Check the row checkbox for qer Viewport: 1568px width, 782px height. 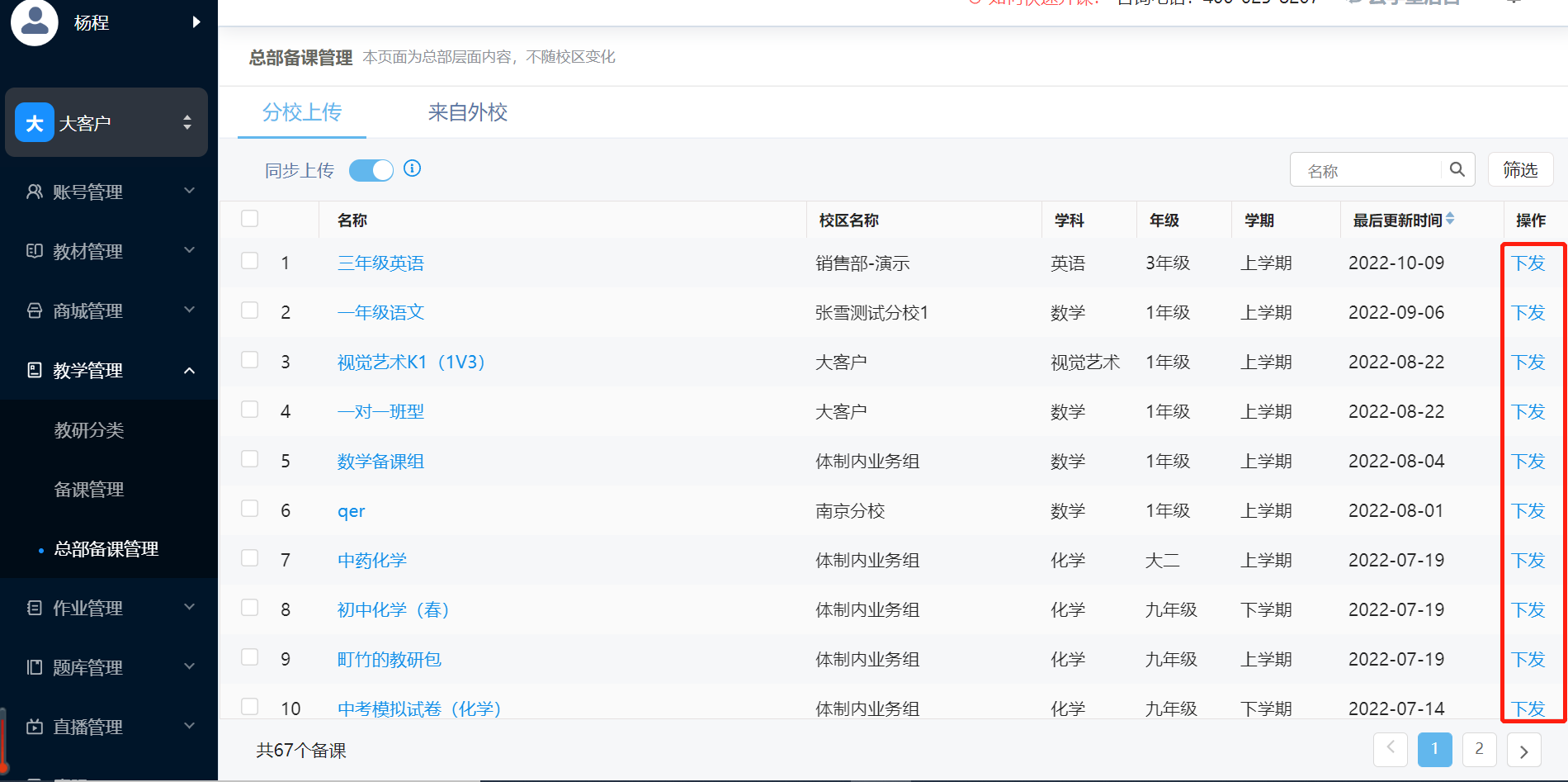[x=250, y=509]
